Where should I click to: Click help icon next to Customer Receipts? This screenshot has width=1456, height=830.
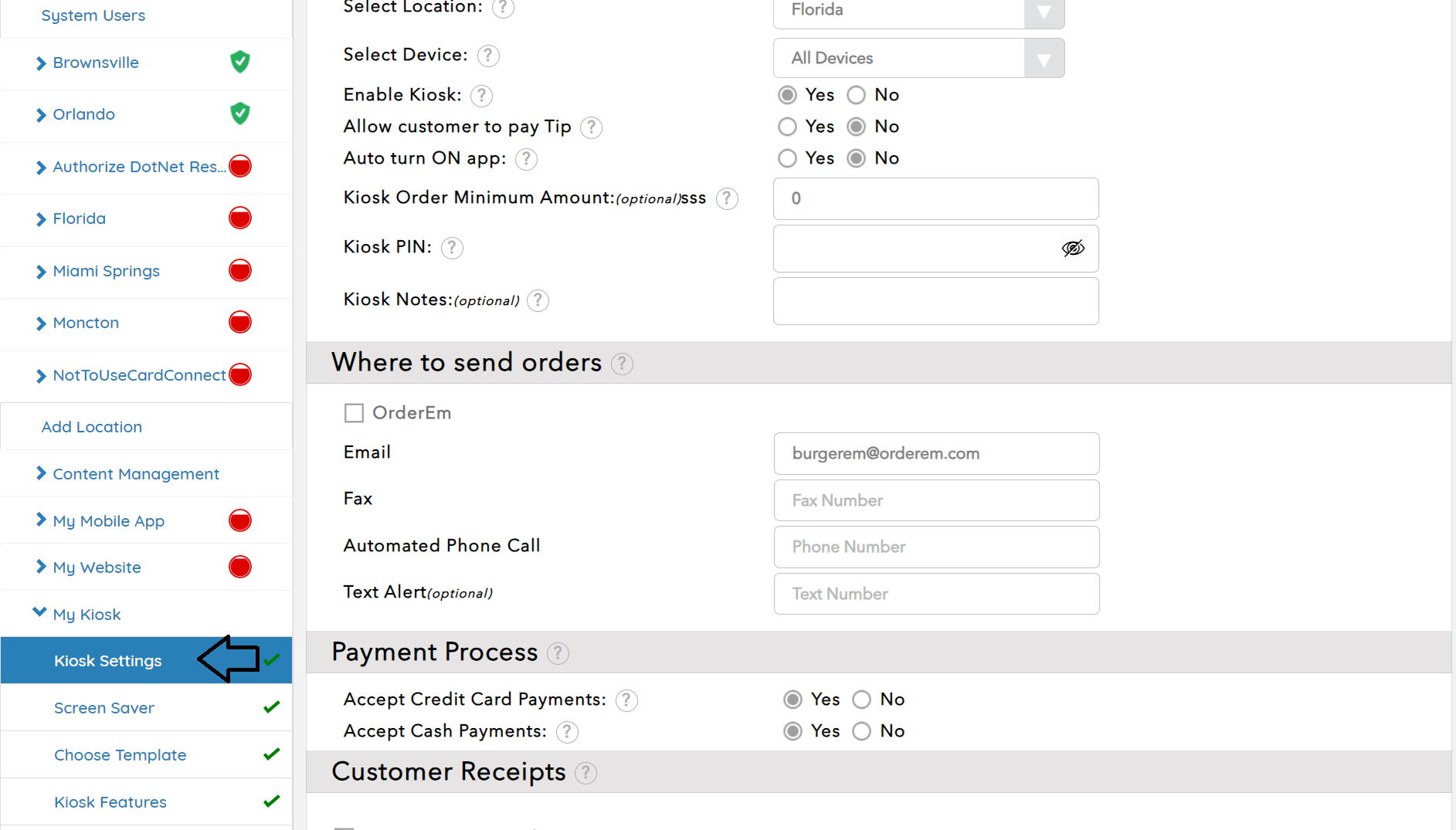pos(586,773)
